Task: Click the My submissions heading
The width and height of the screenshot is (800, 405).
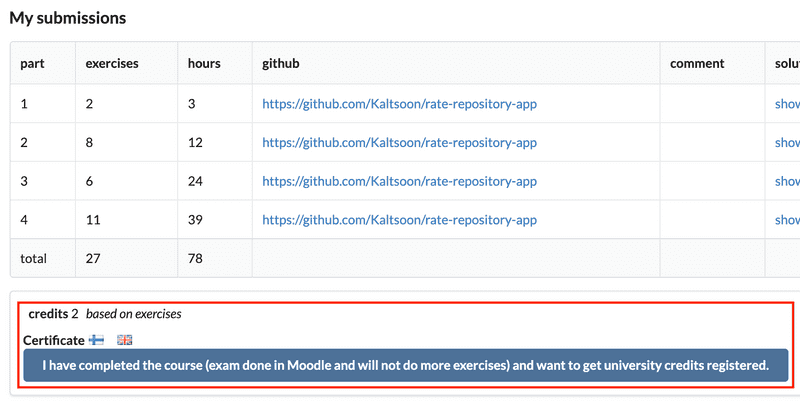Action: [x=68, y=18]
